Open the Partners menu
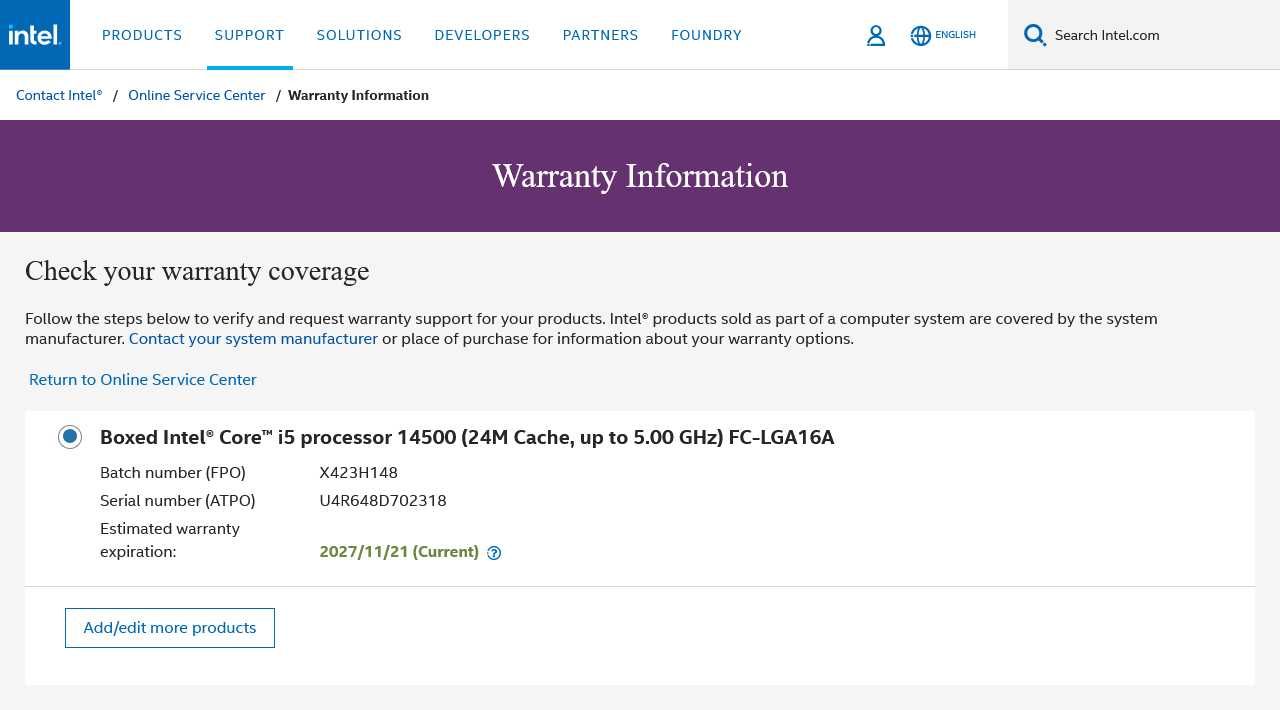The height and width of the screenshot is (710, 1280). pos(600,35)
